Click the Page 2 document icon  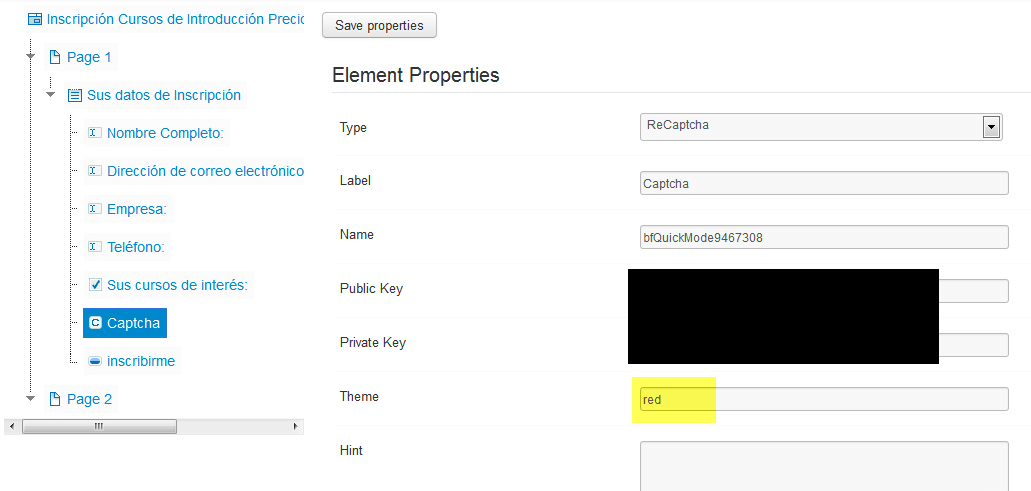coord(55,399)
